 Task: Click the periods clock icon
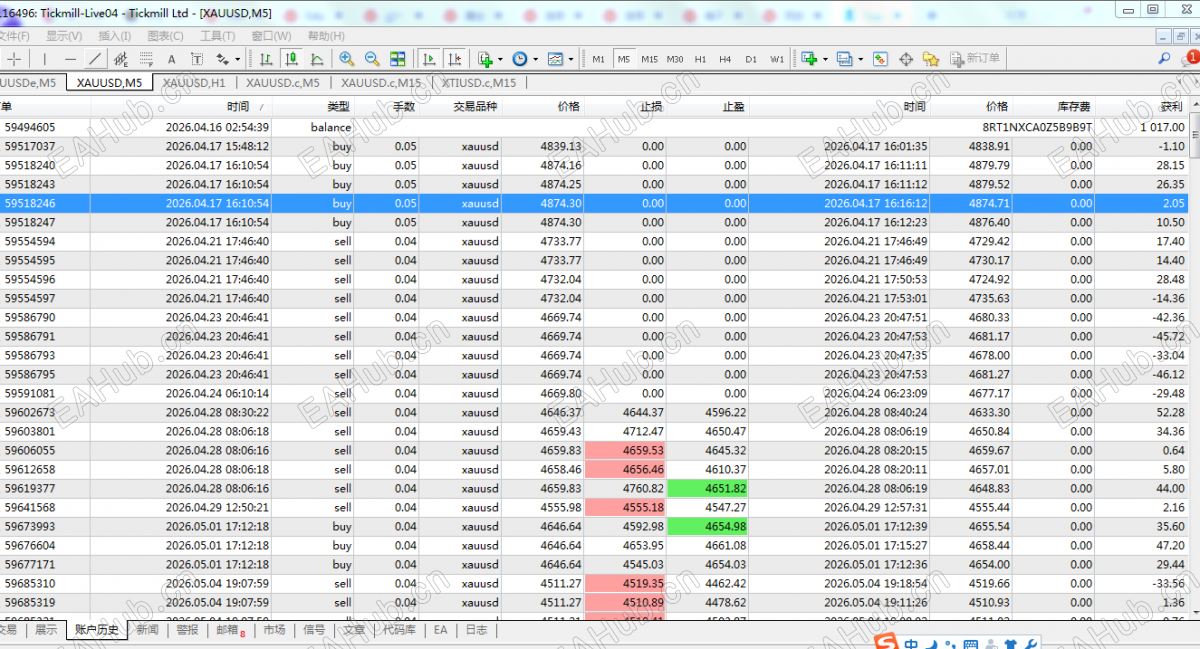pos(520,59)
